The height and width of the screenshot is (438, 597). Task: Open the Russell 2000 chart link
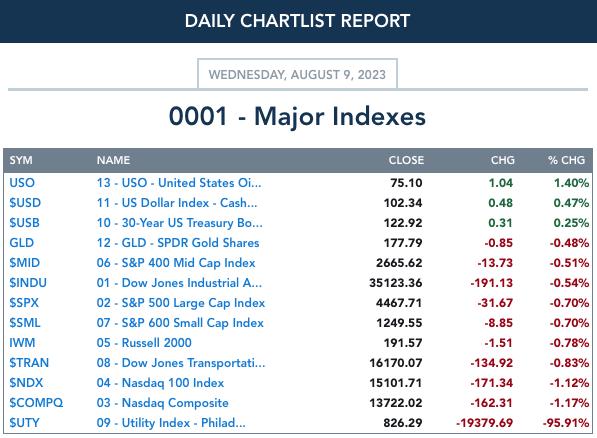144,343
